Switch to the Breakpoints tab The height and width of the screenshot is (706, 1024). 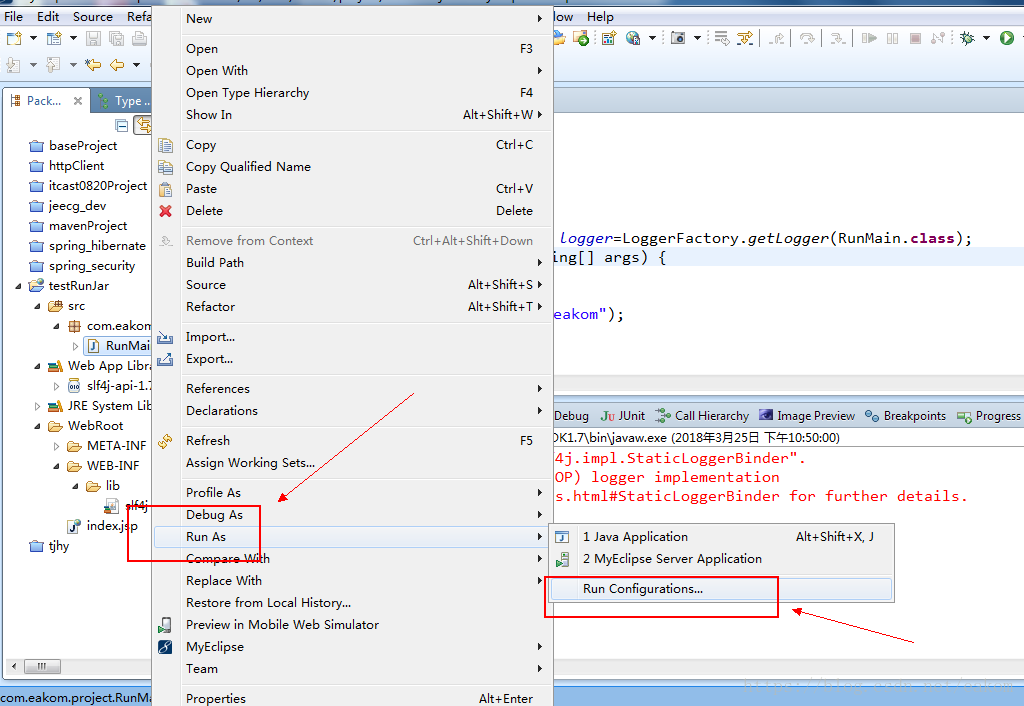click(906, 416)
